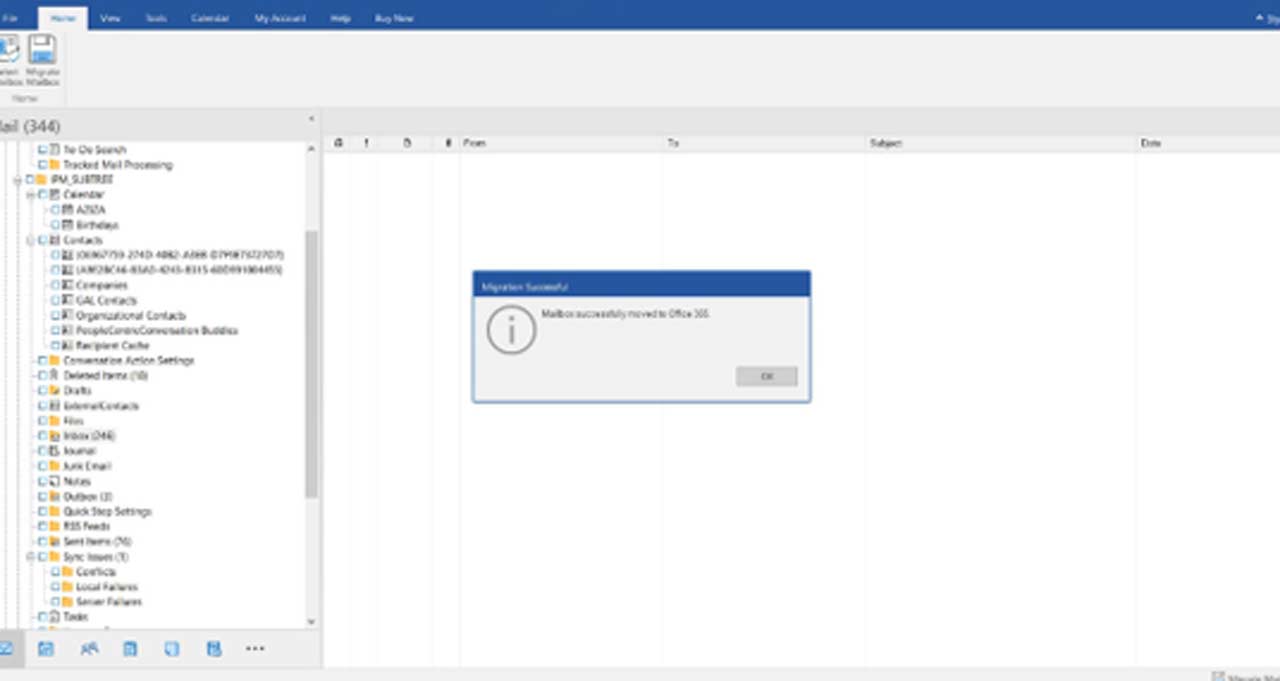Open the Notes icon in bottom navigation
The width and height of the screenshot is (1280, 681).
(x=172, y=649)
